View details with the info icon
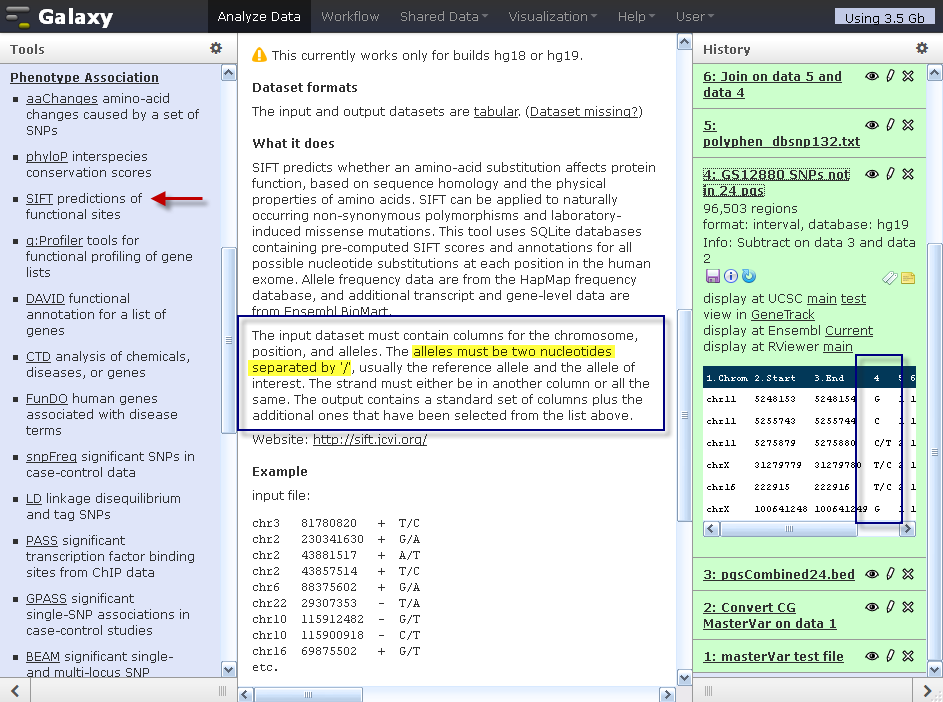This screenshot has height=702, width=943. pyautogui.click(x=731, y=276)
